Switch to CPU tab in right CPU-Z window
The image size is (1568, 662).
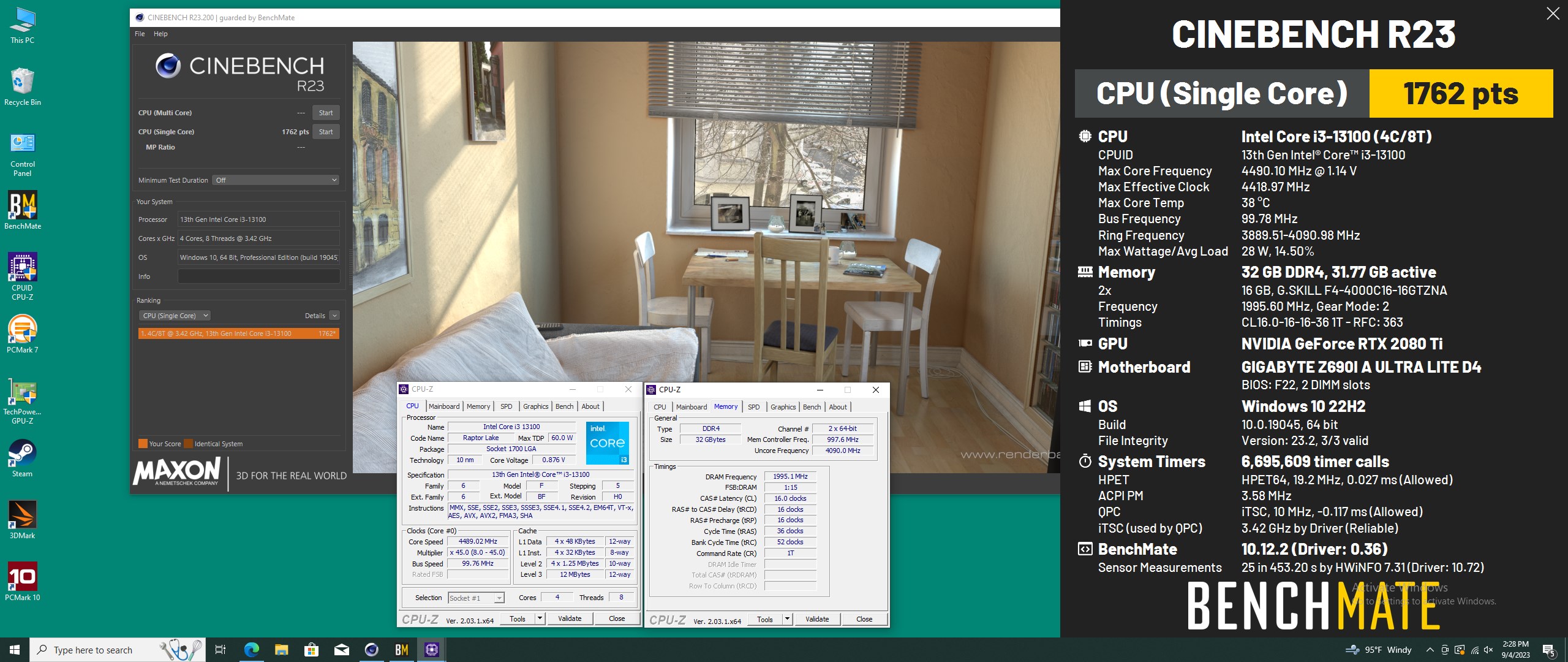point(660,407)
